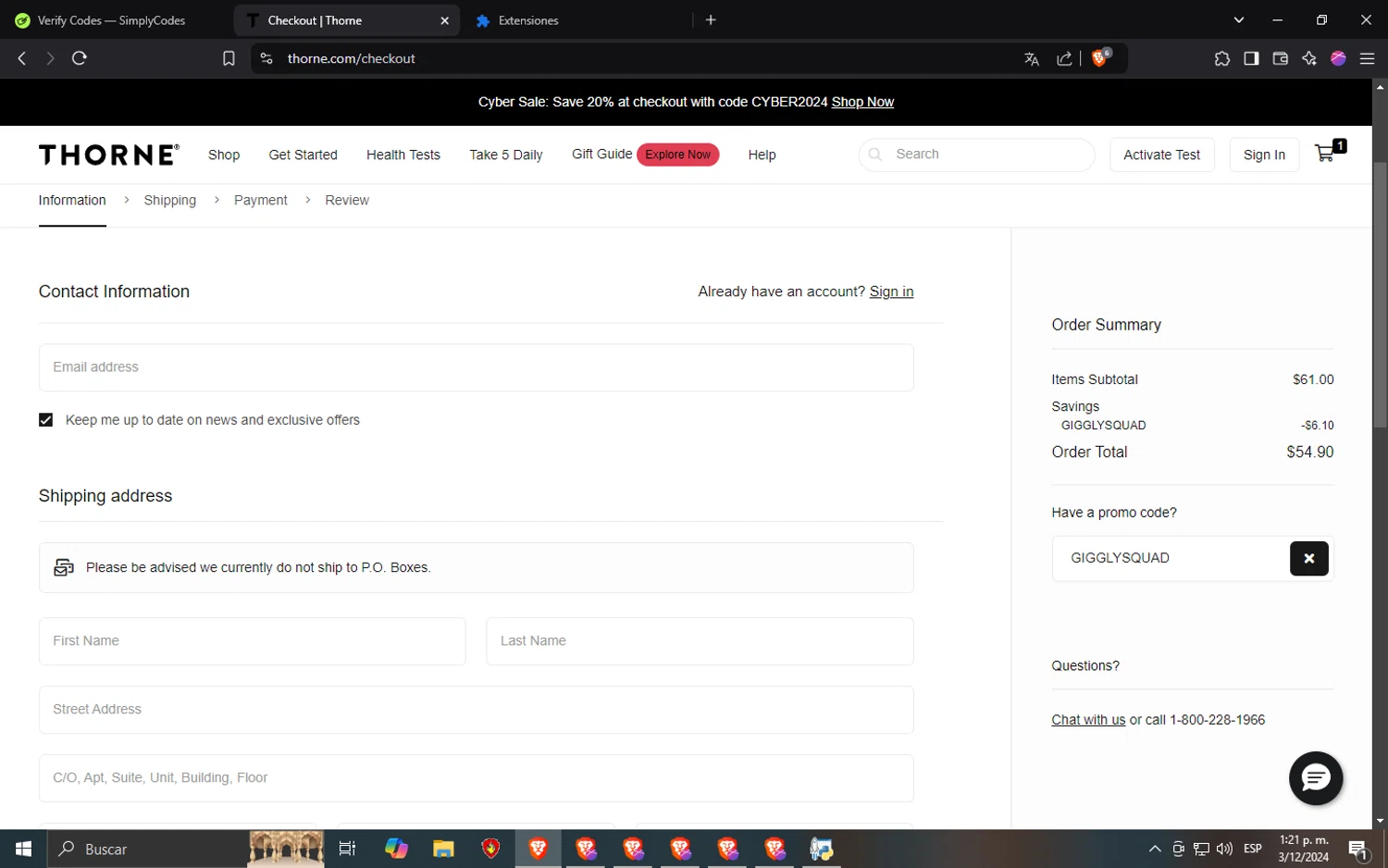Open the Get Started menu
The width and height of the screenshot is (1388, 868).
coord(303,155)
